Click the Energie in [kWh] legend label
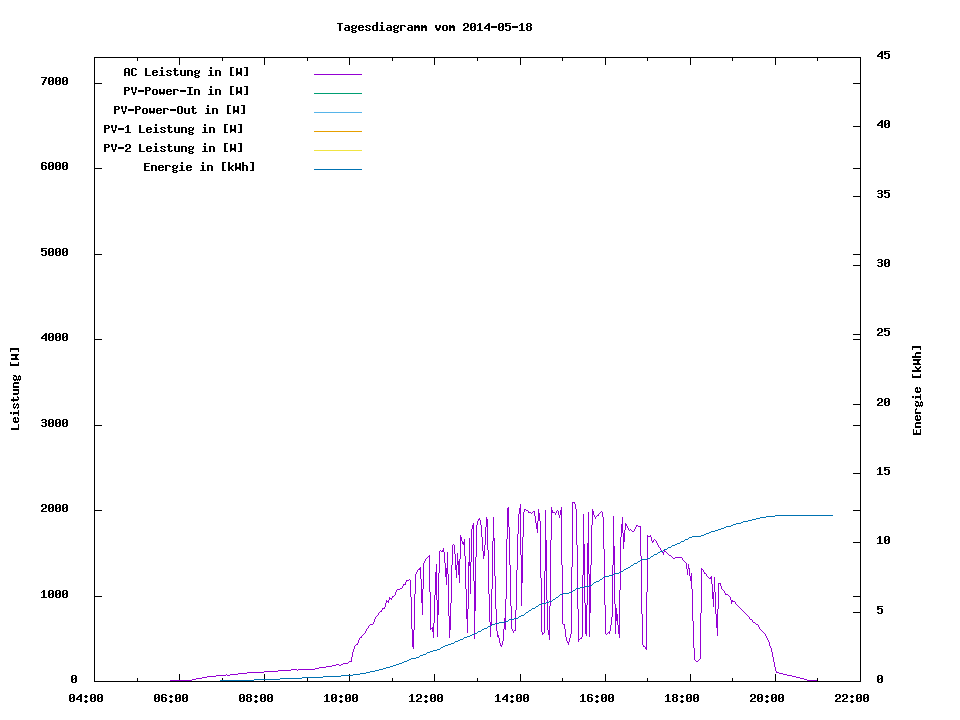The width and height of the screenshot is (960, 720). click(199, 167)
